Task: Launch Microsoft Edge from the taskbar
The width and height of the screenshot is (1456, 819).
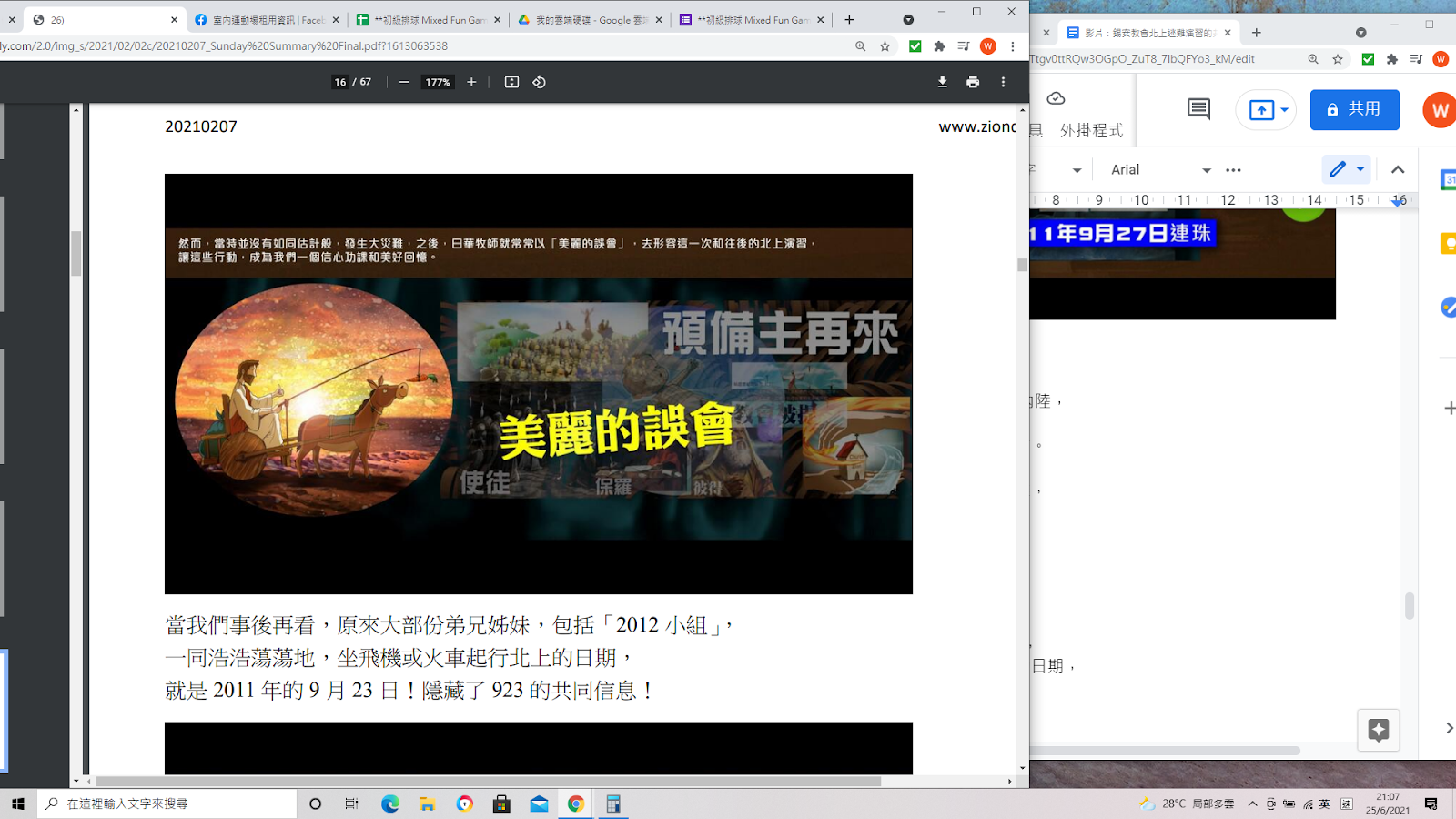Action: pos(390,804)
